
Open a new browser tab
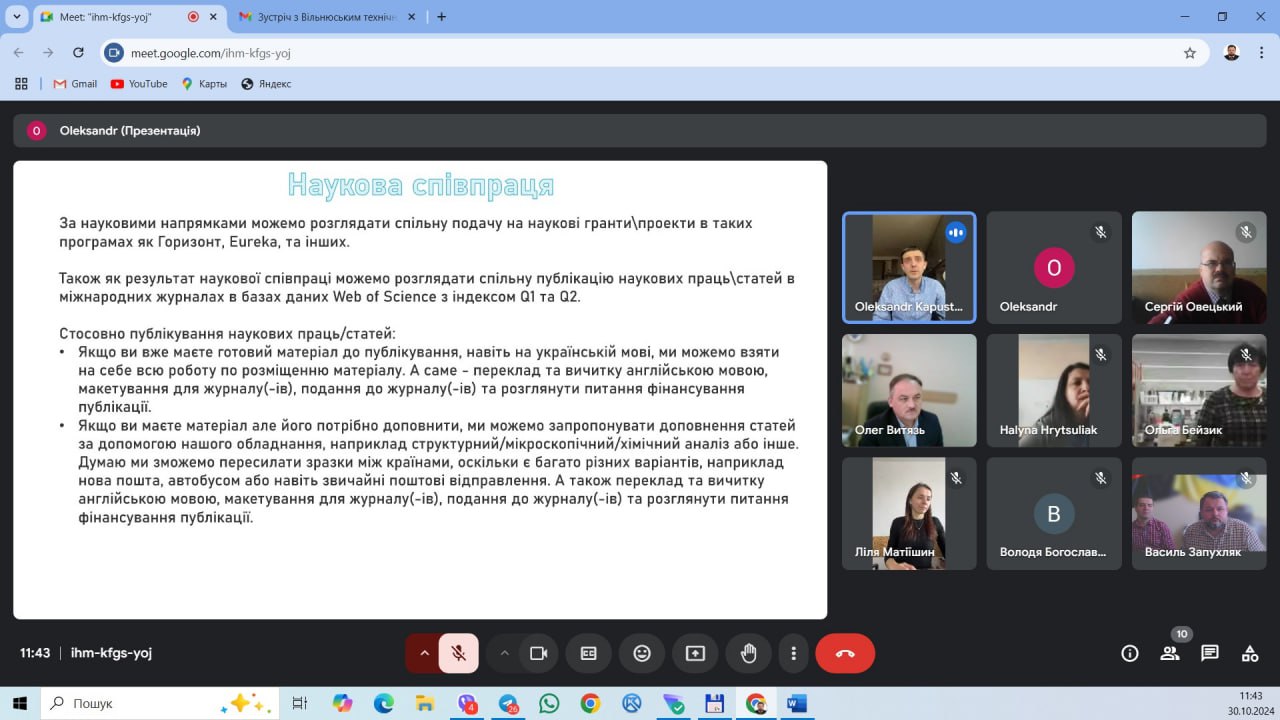(x=442, y=17)
